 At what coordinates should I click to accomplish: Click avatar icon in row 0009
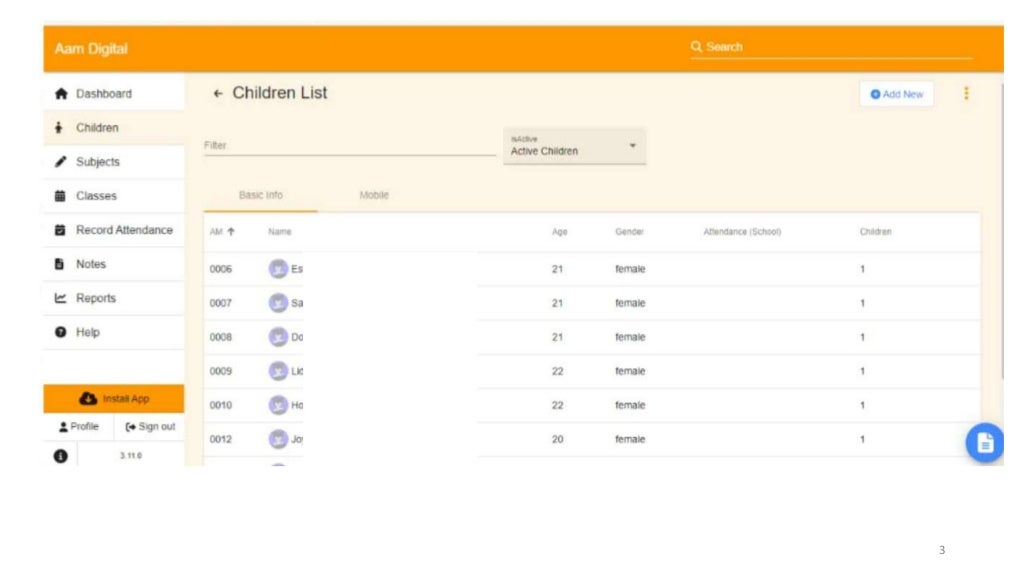[x=278, y=370]
